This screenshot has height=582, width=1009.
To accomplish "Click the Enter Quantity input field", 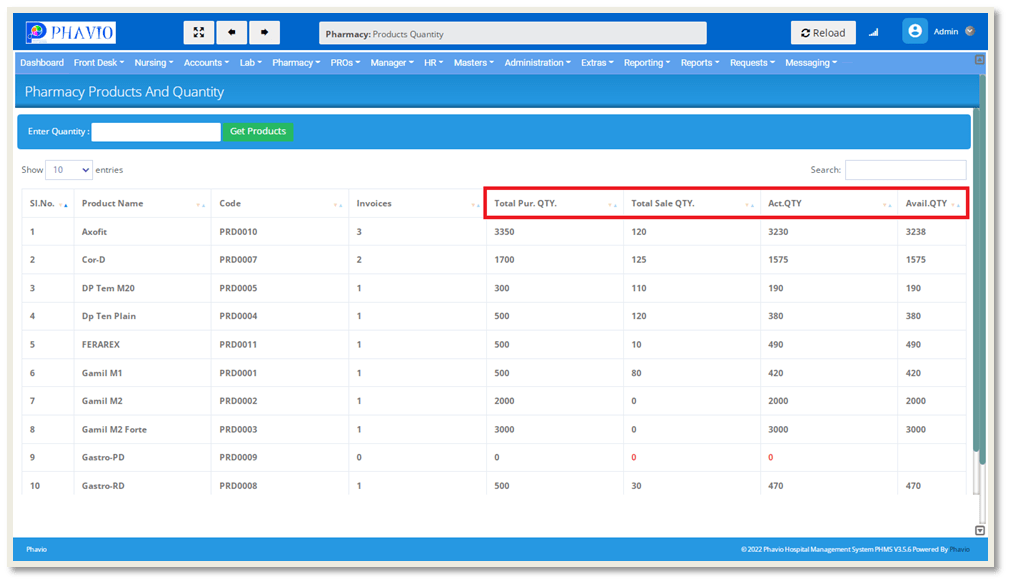I will (x=156, y=132).
